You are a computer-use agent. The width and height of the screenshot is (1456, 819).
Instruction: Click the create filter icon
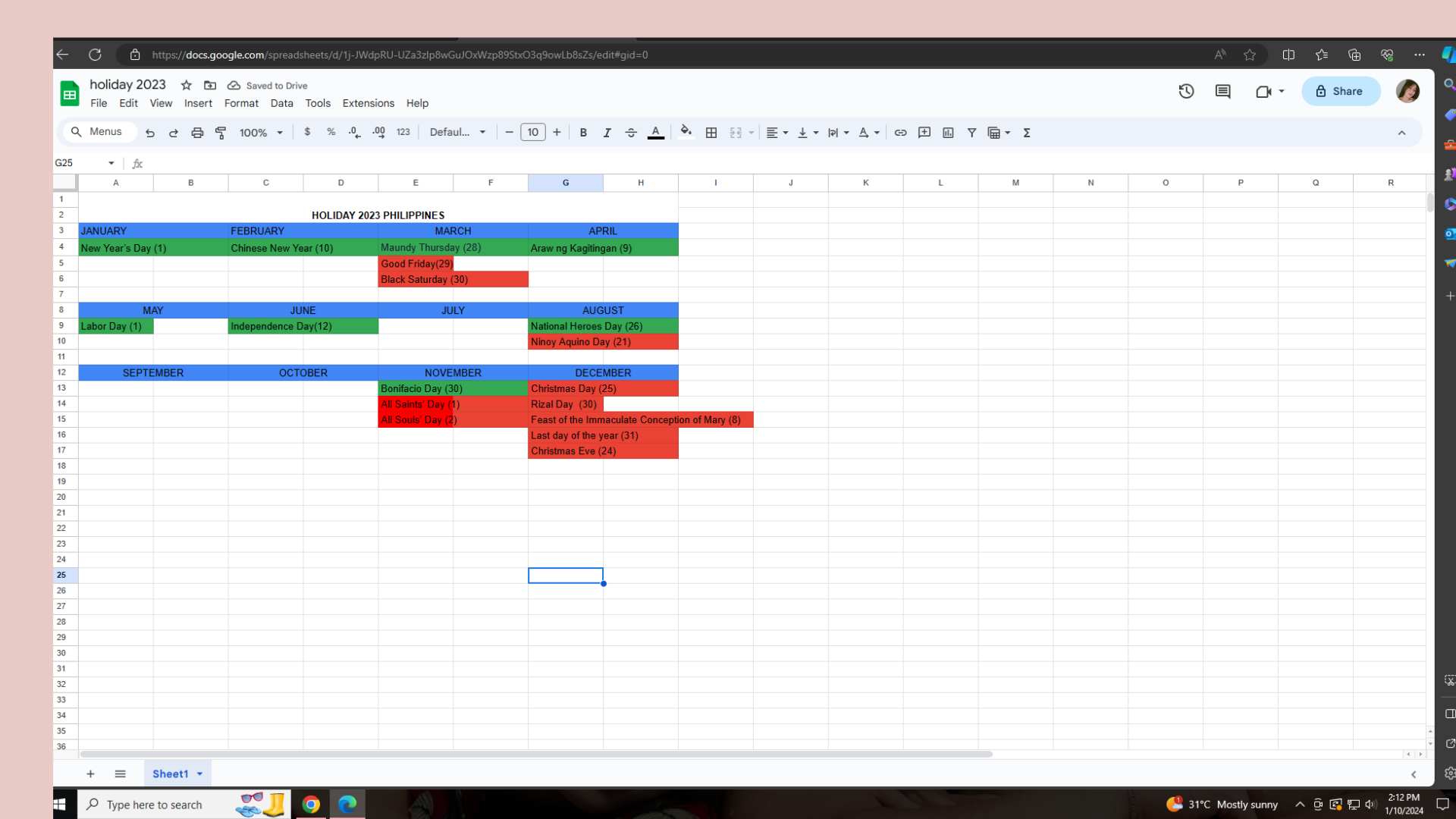click(971, 133)
